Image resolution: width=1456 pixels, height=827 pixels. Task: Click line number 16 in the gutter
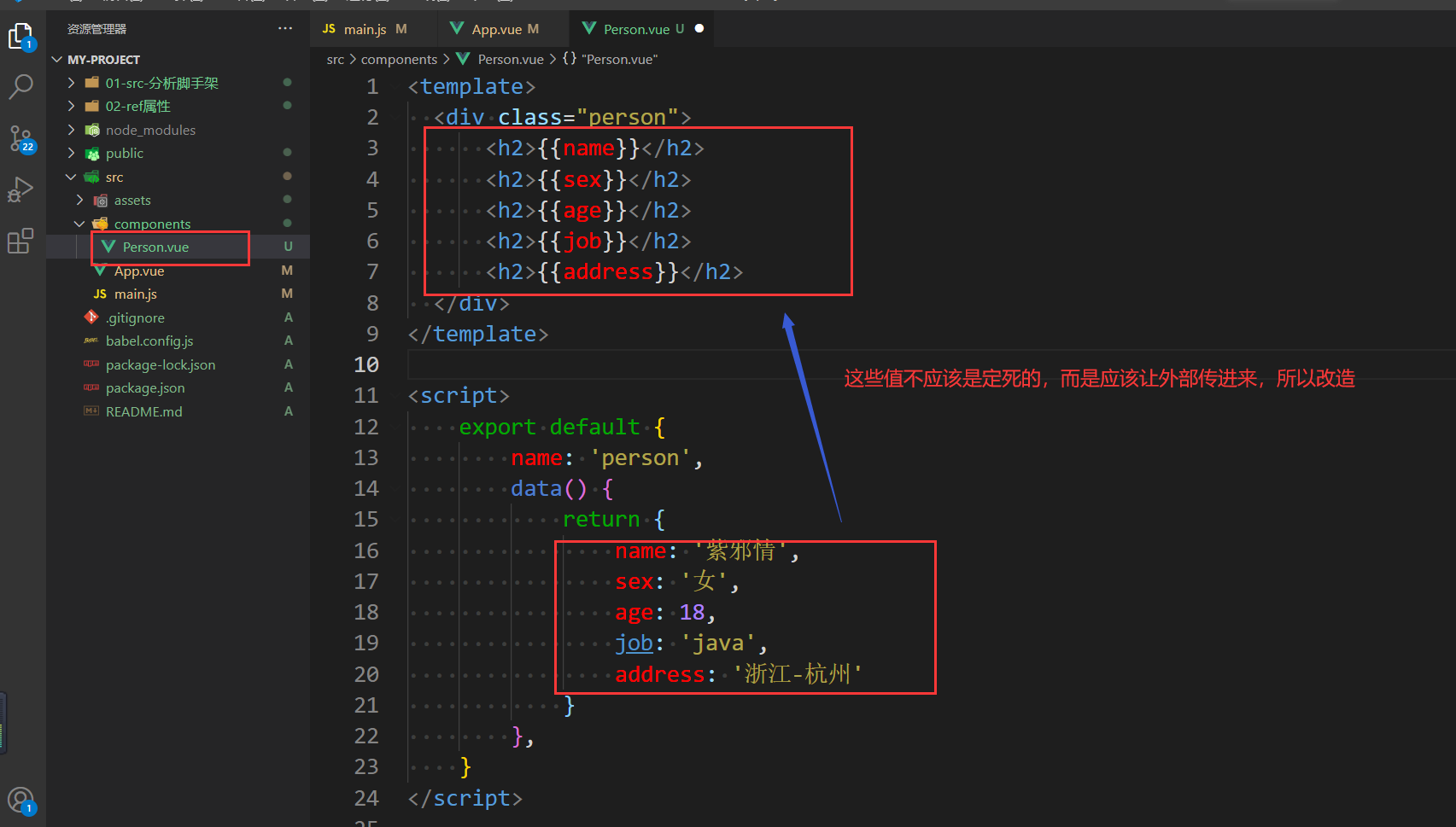pyautogui.click(x=366, y=550)
